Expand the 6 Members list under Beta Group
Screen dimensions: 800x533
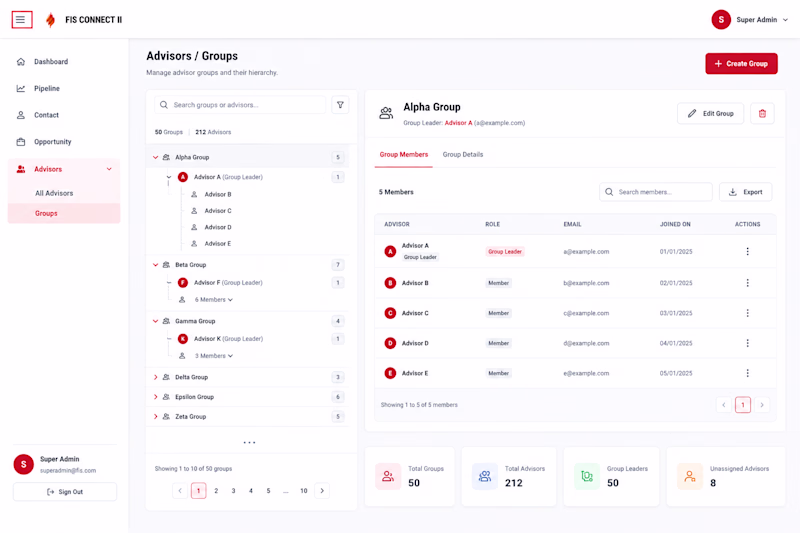[x=214, y=299]
